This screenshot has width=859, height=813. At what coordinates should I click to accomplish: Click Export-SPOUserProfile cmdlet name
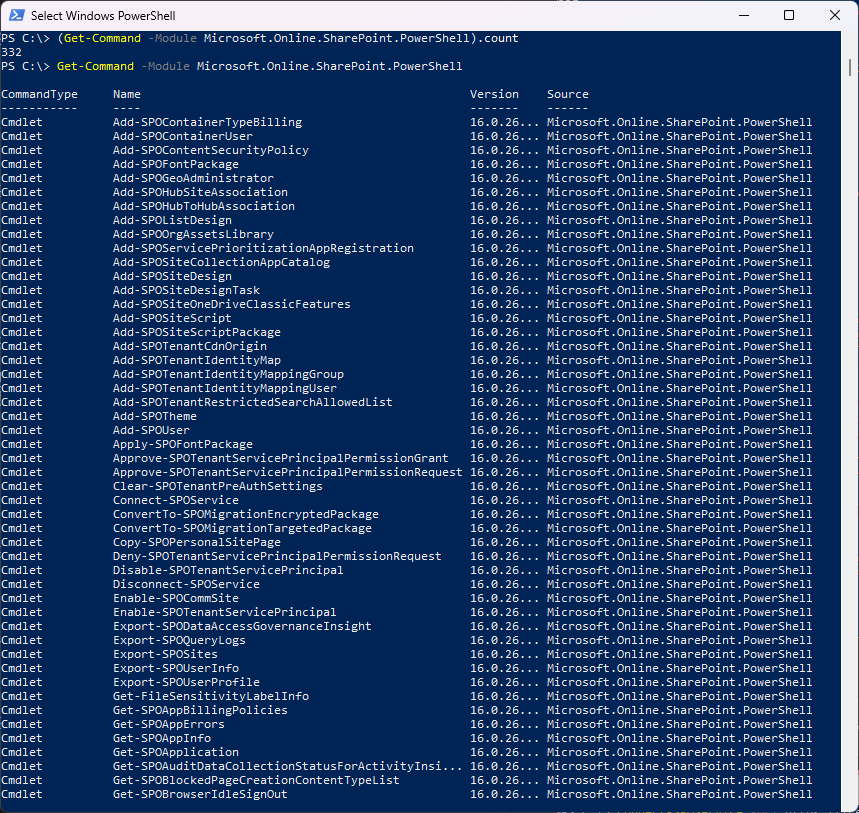[186, 682]
